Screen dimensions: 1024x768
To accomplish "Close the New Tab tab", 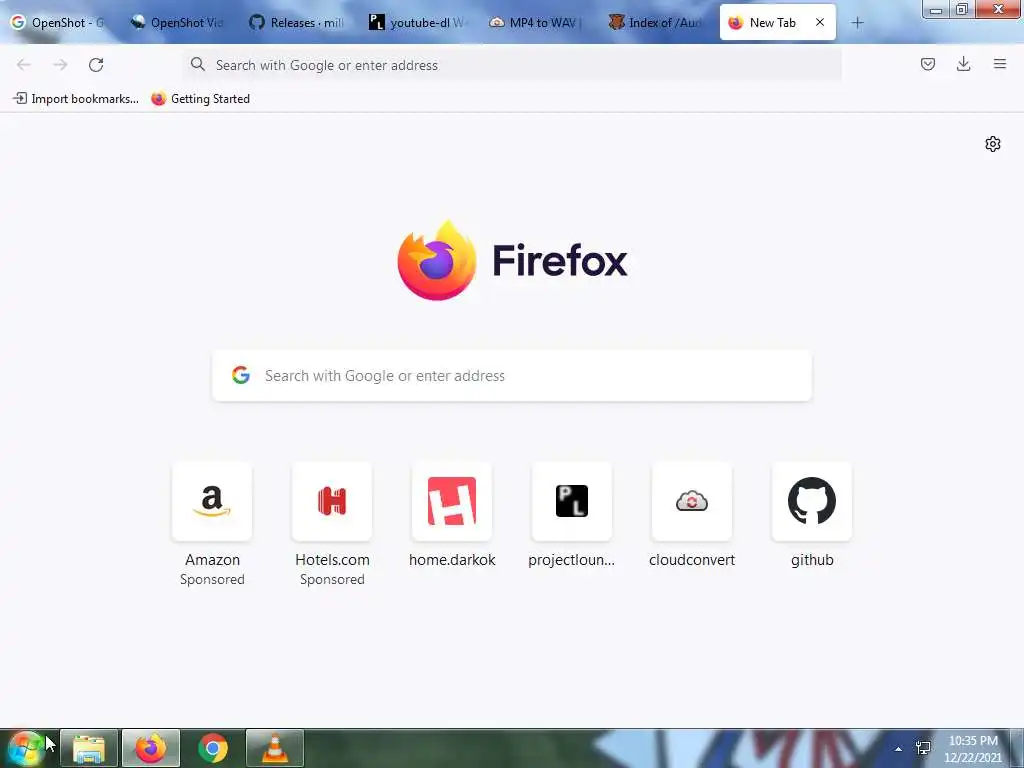I will pyautogui.click(x=820, y=22).
